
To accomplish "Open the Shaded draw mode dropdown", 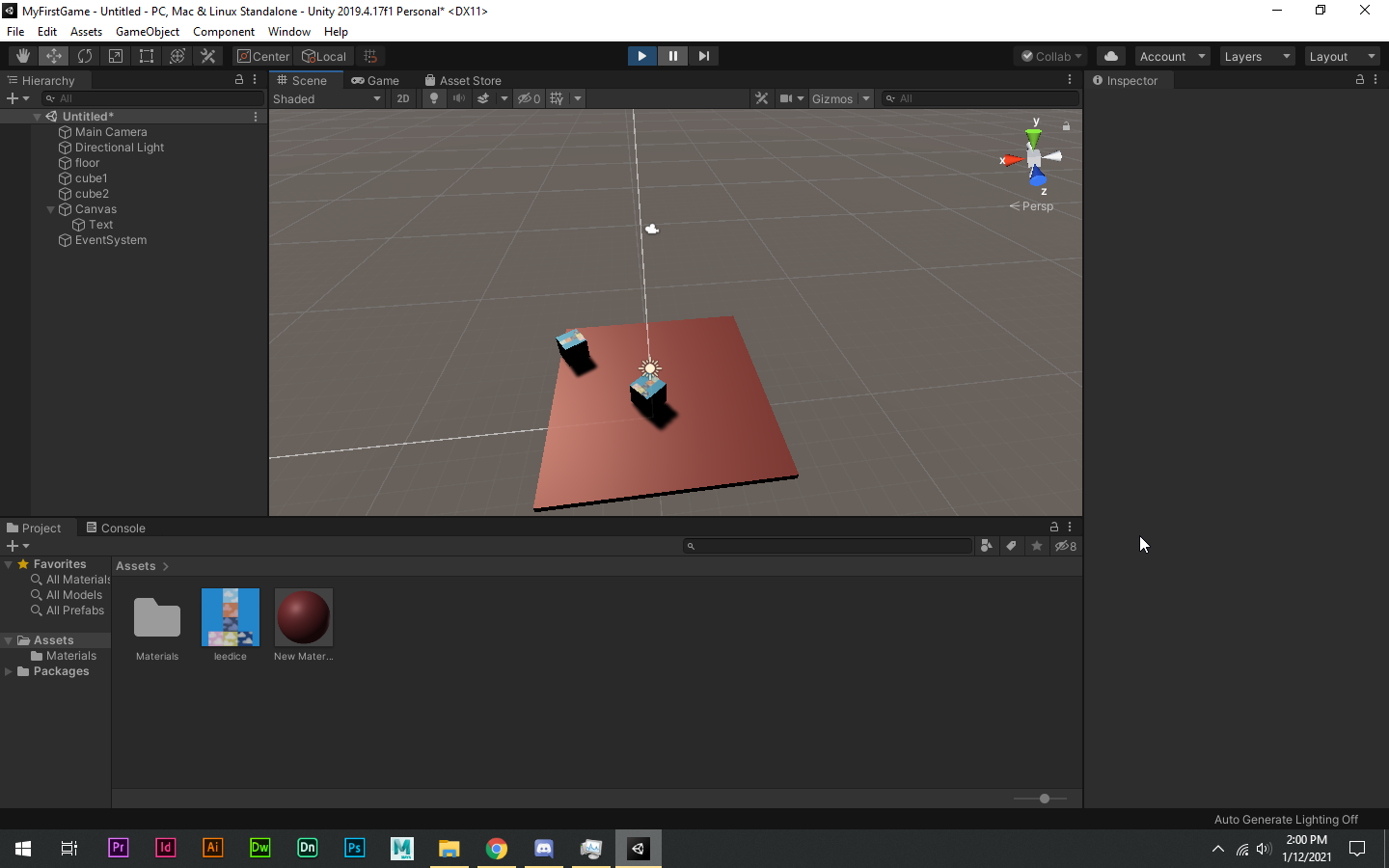I will pos(327,98).
